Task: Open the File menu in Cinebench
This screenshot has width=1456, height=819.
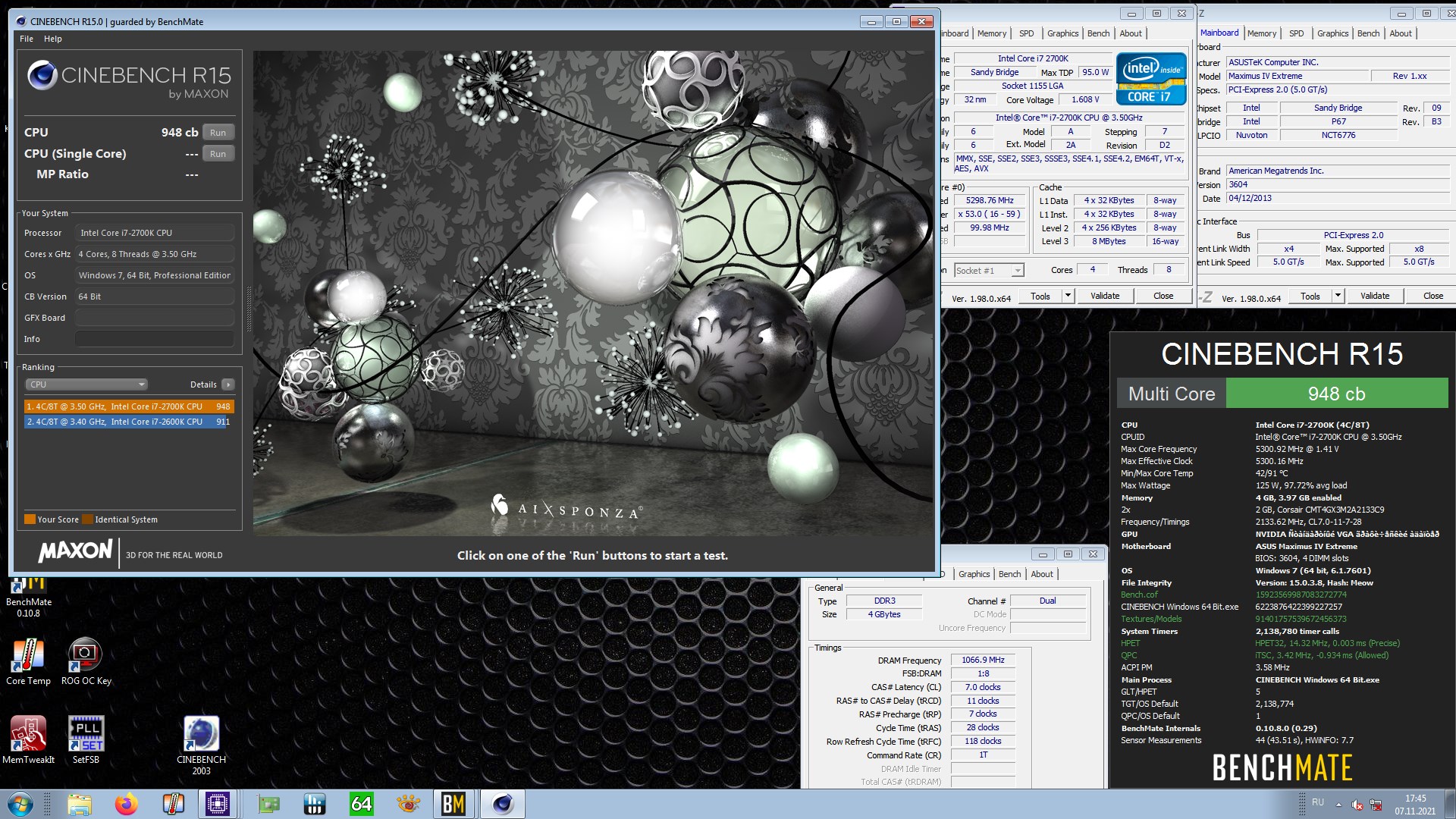Action: (x=27, y=39)
